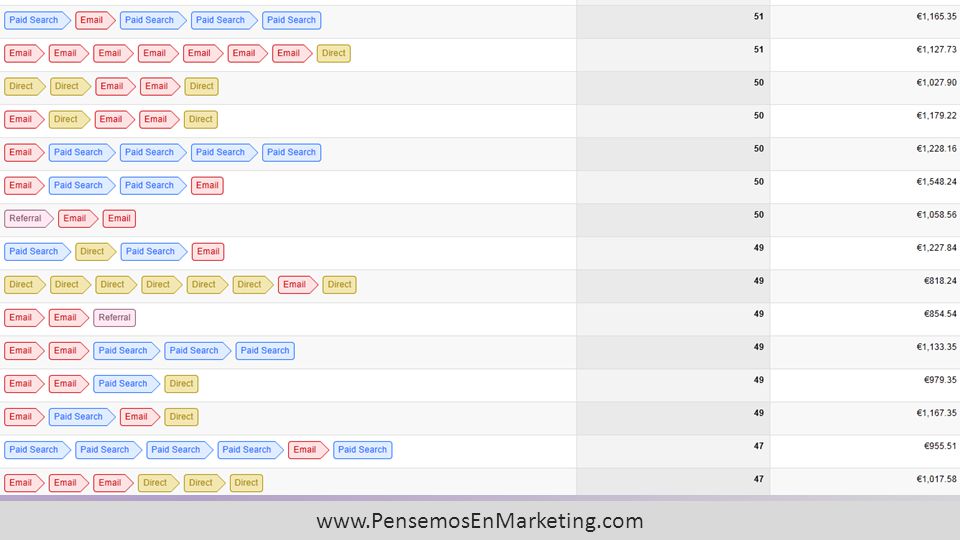Open the www.PensemosEnMarketing.com link
960x540 pixels.
coord(480,521)
